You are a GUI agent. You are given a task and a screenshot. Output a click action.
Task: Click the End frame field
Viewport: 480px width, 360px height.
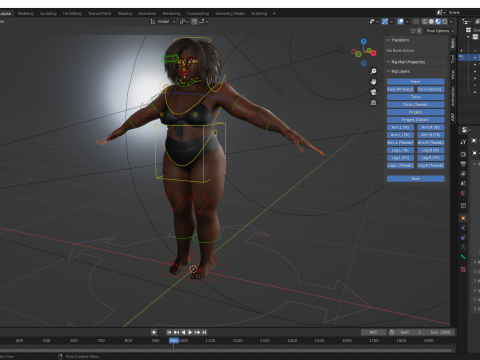pyautogui.click(x=440, y=332)
